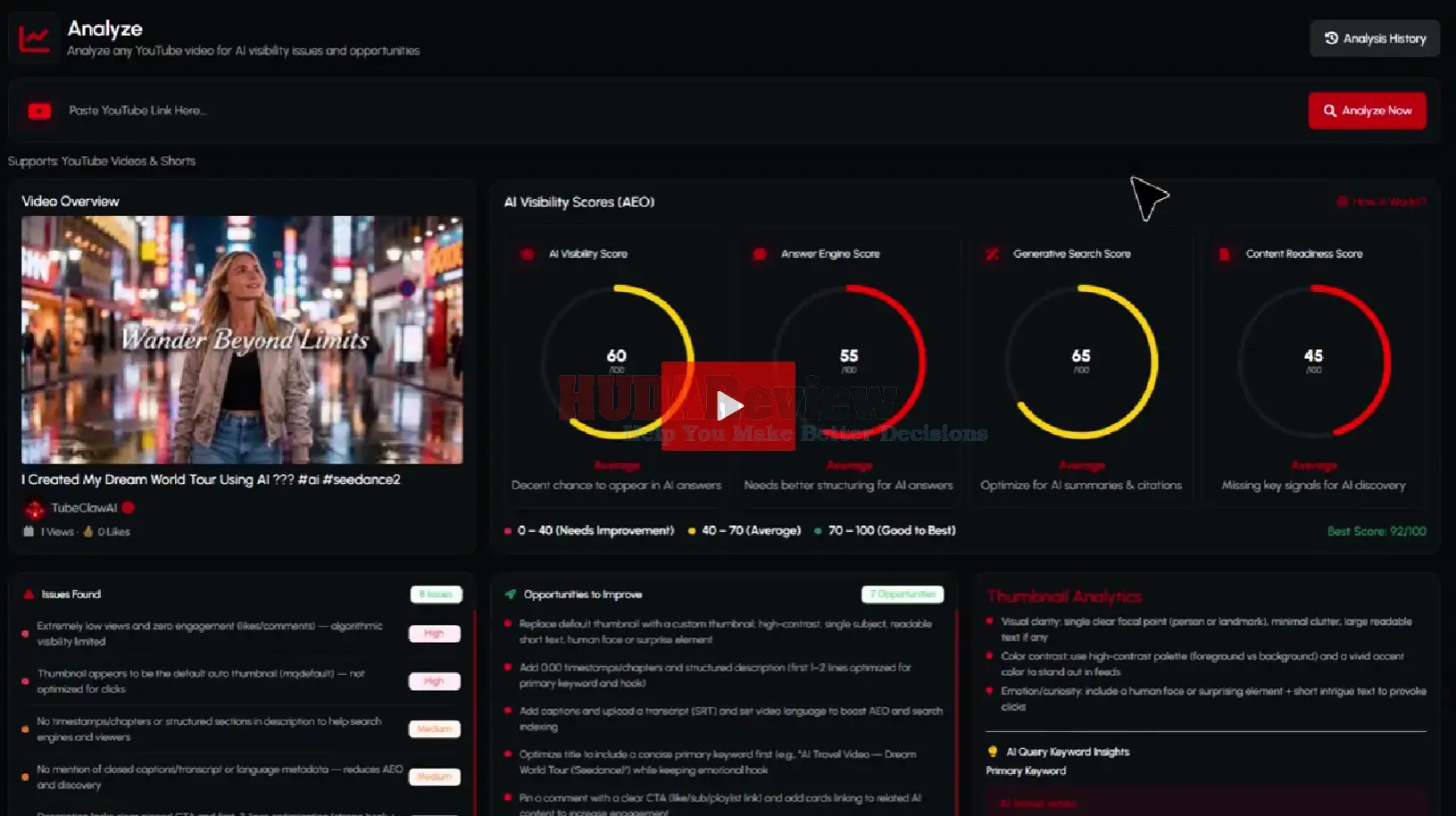The height and width of the screenshot is (816, 1456).
Task: Click the AI Visibility Scores (AEO) heading
Action: [x=579, y=203]
